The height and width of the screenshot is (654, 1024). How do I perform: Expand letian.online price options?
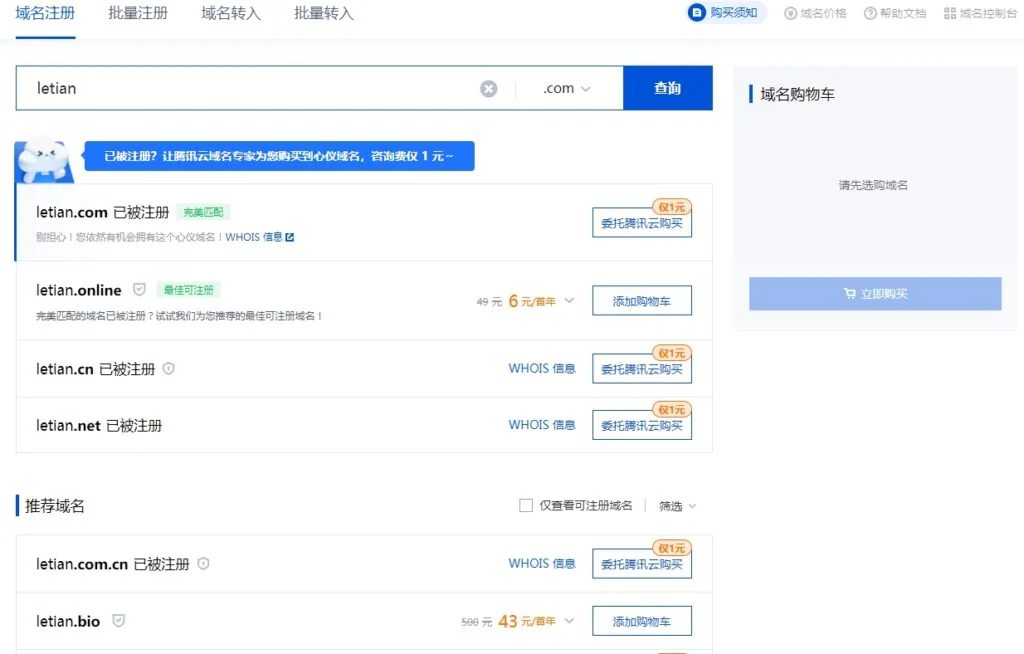pyautogui.click(x=569, y=301)
